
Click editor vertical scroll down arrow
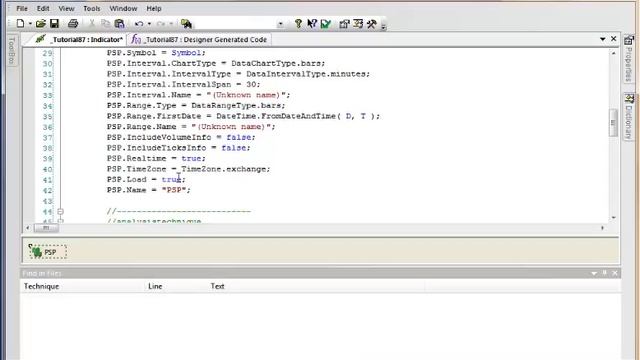point(613,218)
